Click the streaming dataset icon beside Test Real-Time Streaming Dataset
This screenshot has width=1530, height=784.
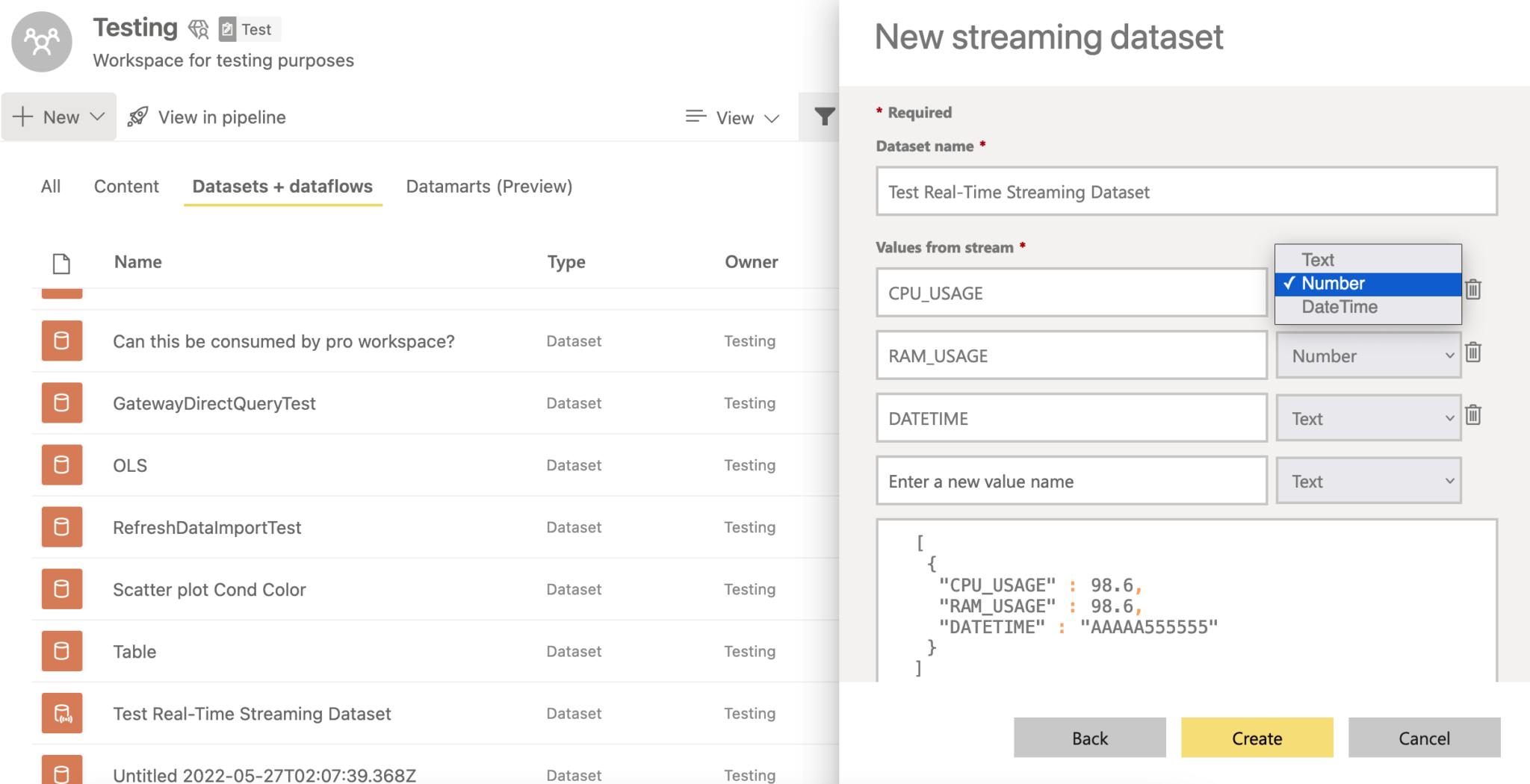(61, 713)
